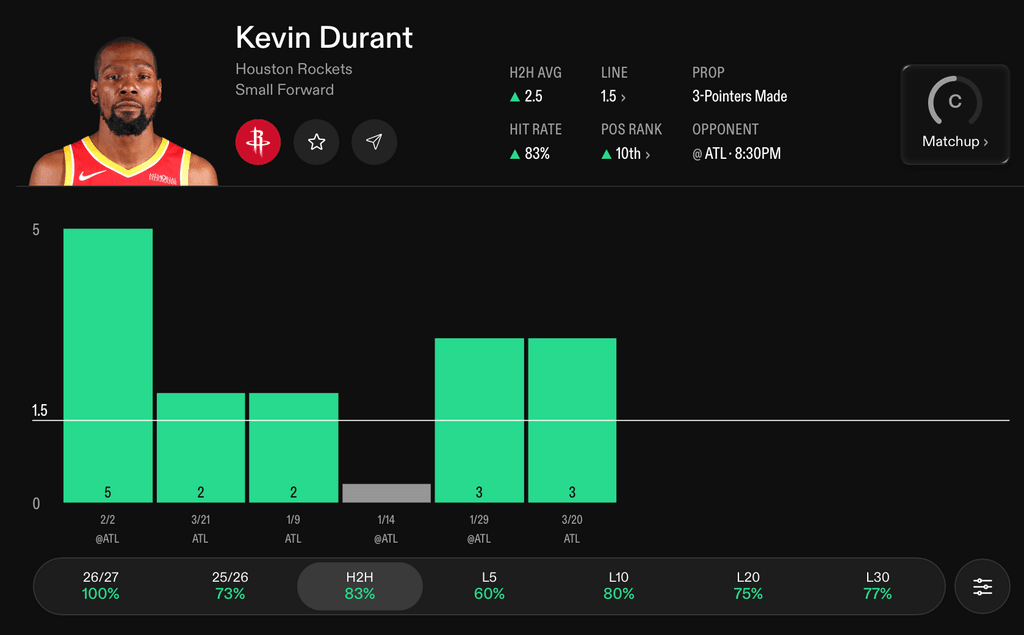Click the opponent @ ATL · 8:30PM text
This screenshot has height=635, width=1024.
pos(736,154)
